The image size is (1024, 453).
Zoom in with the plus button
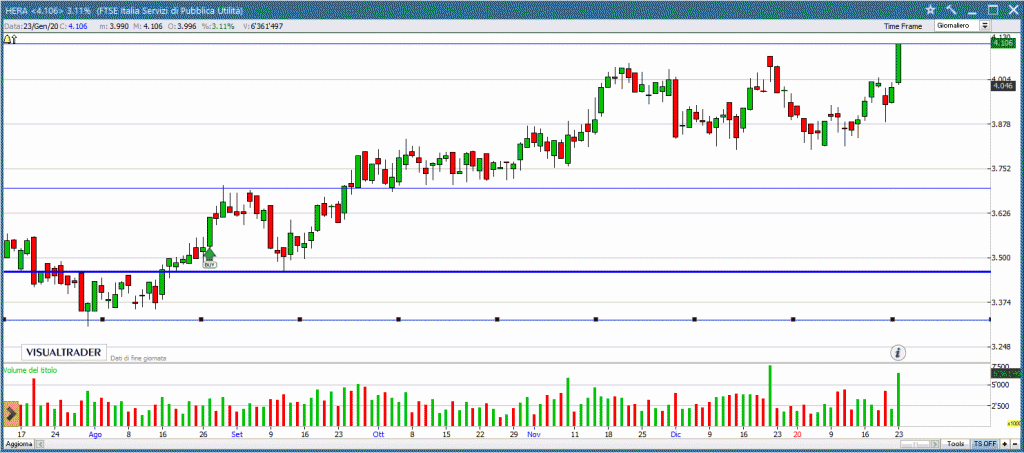tap(1004, 444)
